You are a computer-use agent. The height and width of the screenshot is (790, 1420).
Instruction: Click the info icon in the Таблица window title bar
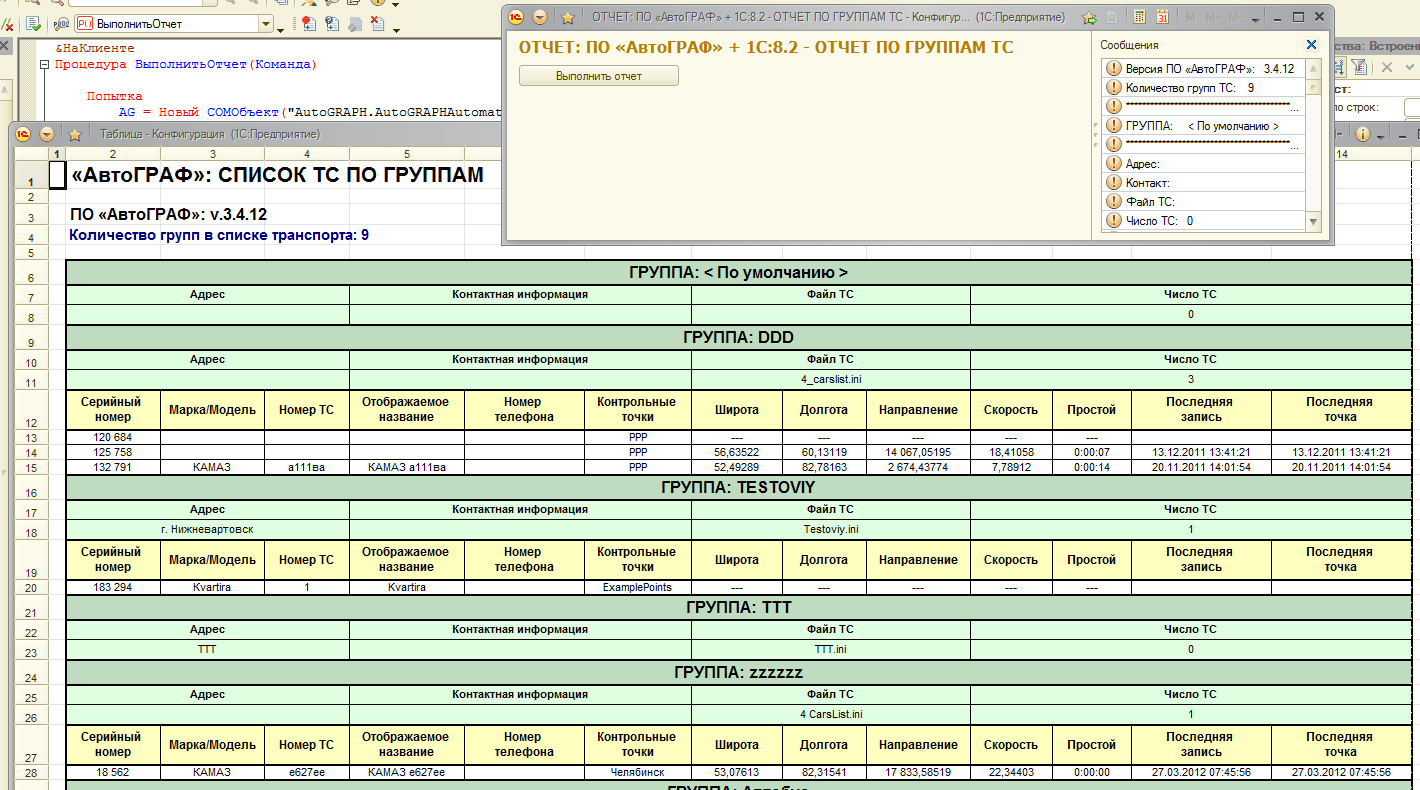pyautogui.click(x=1363, y=134)
